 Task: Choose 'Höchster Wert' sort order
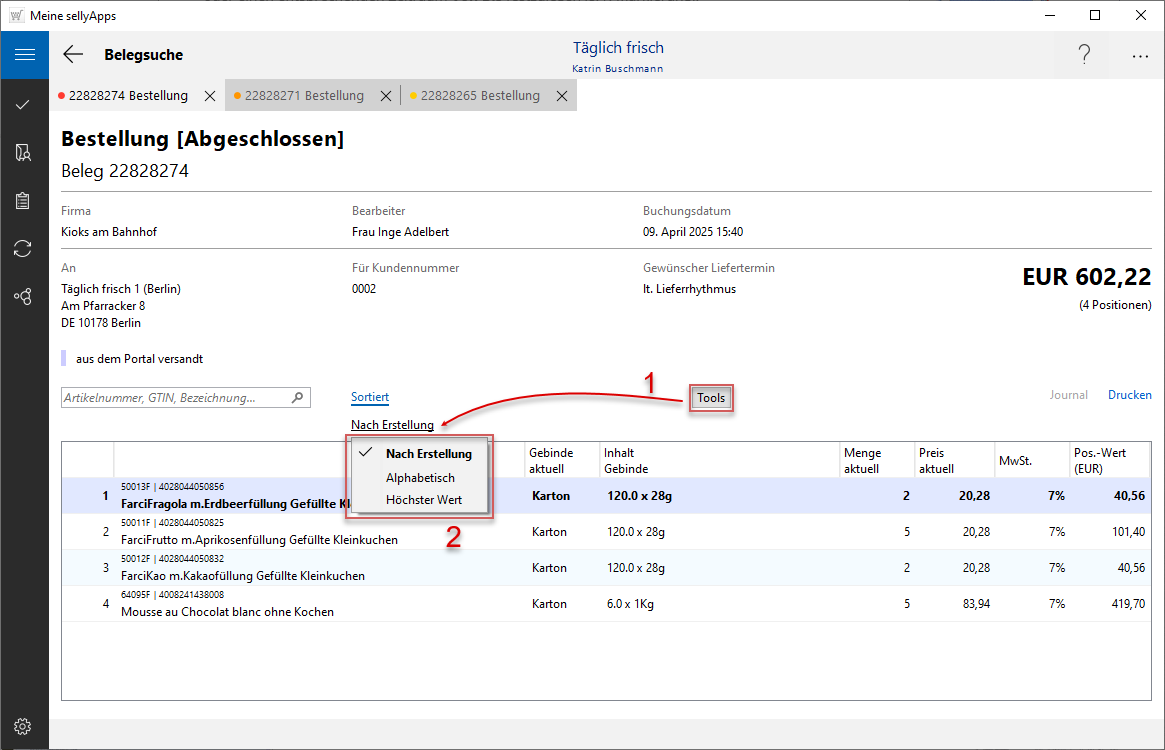(424, 500)
